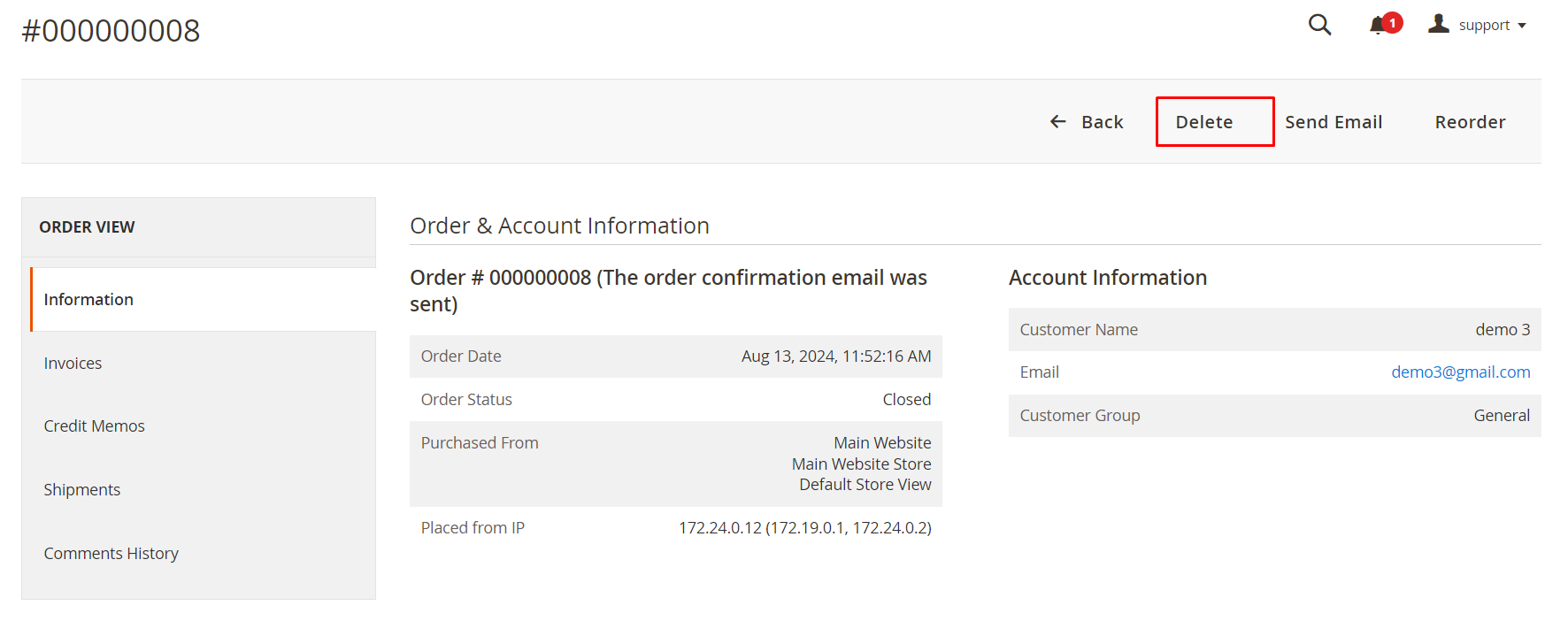
Task: Open the Comments History tab
Action: [x=111, y=554]
